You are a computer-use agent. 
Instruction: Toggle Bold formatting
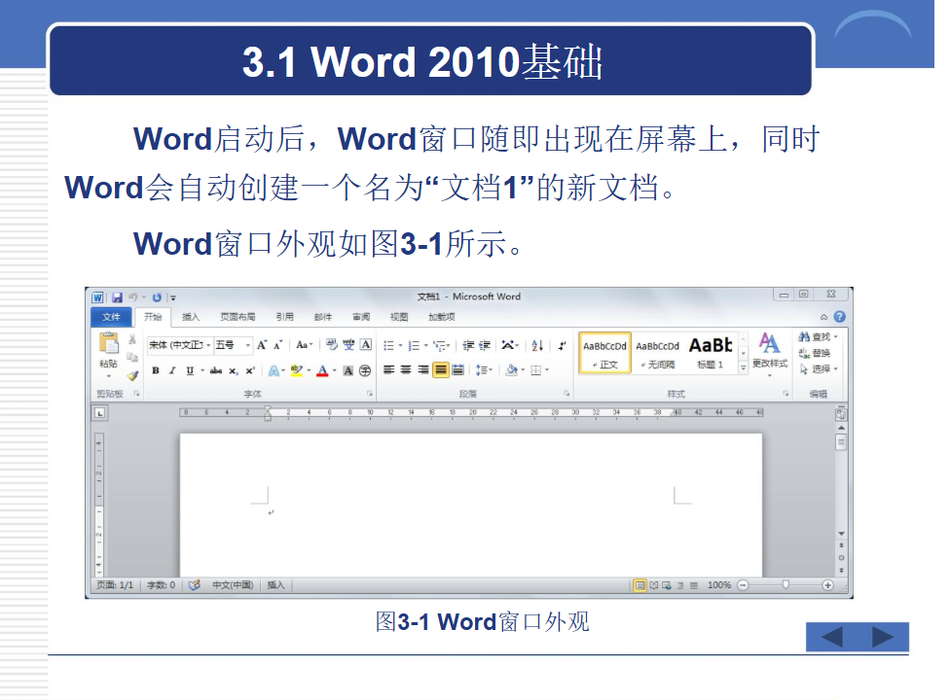[x=155, y=370]
